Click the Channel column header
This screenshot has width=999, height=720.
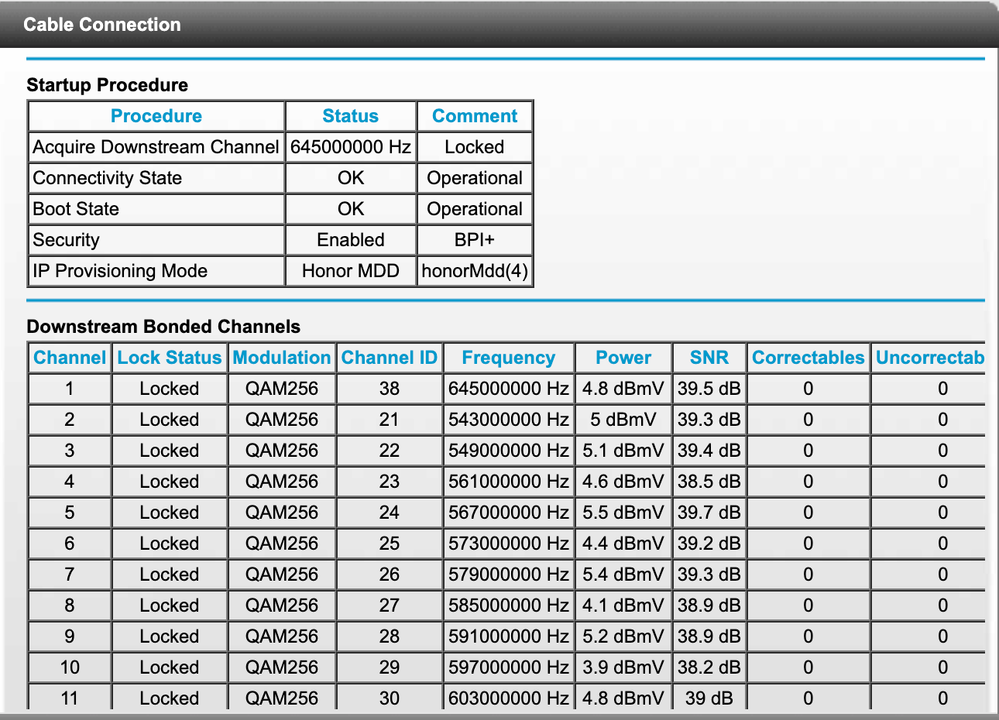pyautogui.click(x=69, y=357)
